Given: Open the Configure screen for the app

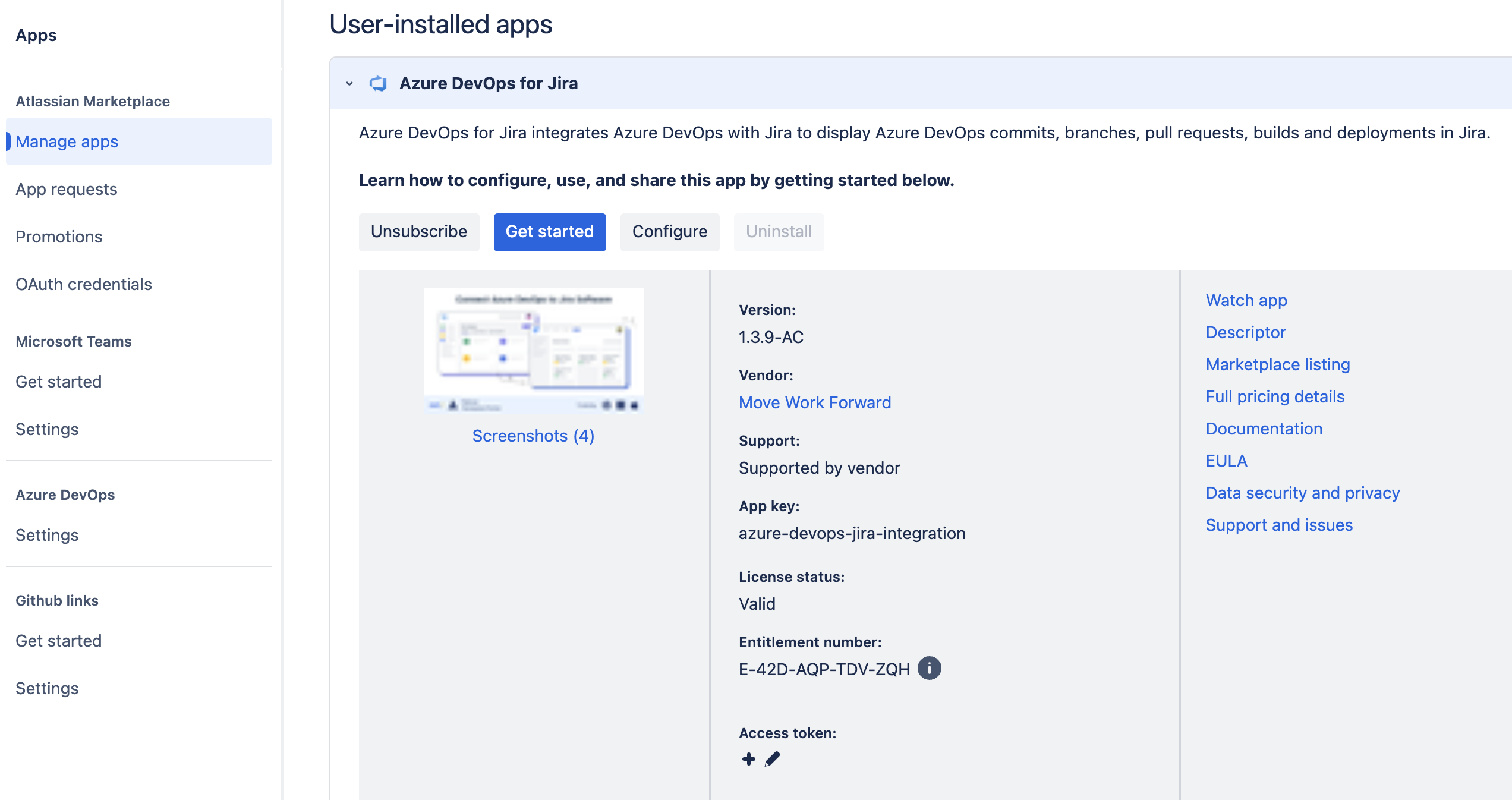Looking at the screenshot, I should (x=669, y=232).
